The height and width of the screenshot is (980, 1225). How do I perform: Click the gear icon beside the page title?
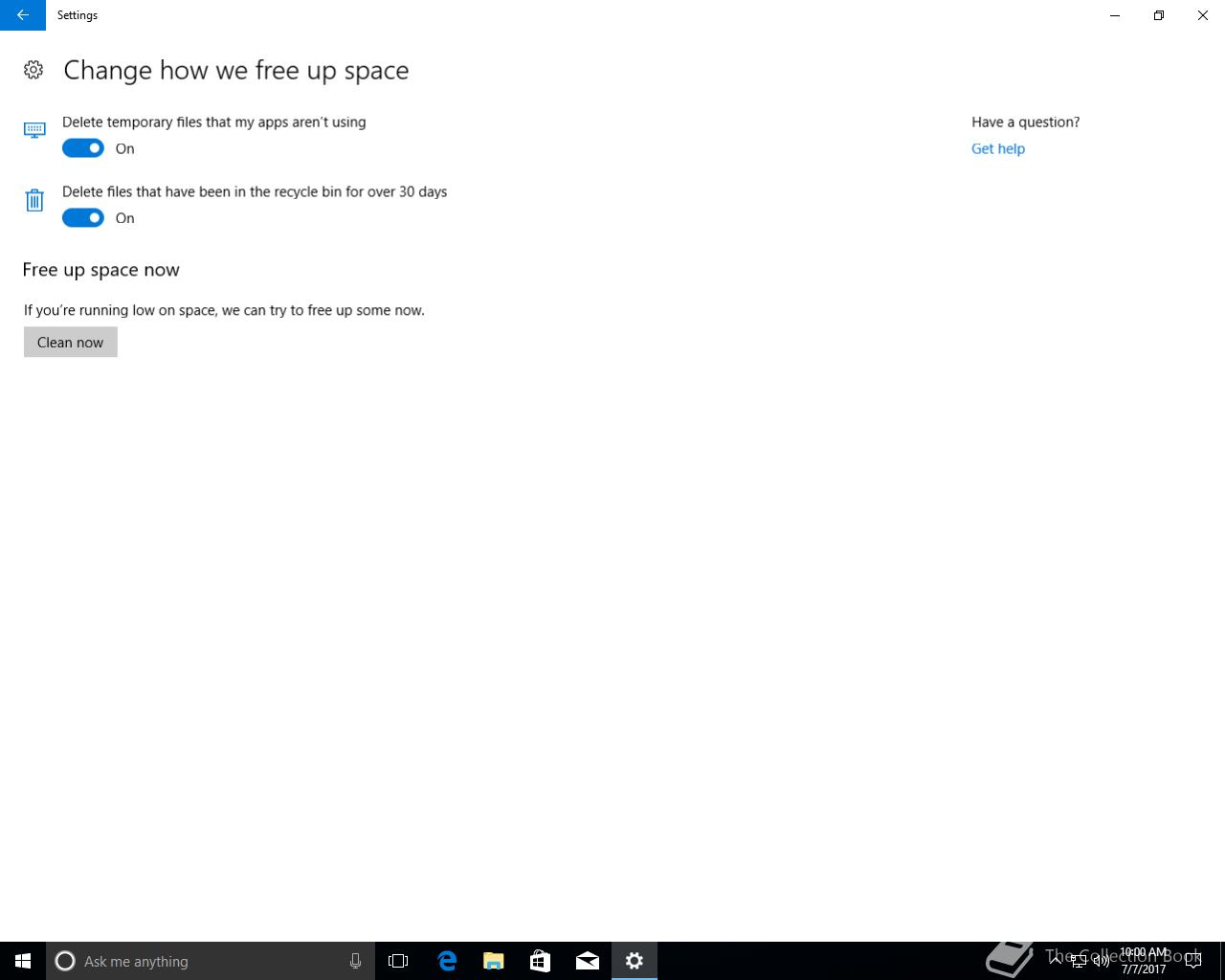click(33, 70)
